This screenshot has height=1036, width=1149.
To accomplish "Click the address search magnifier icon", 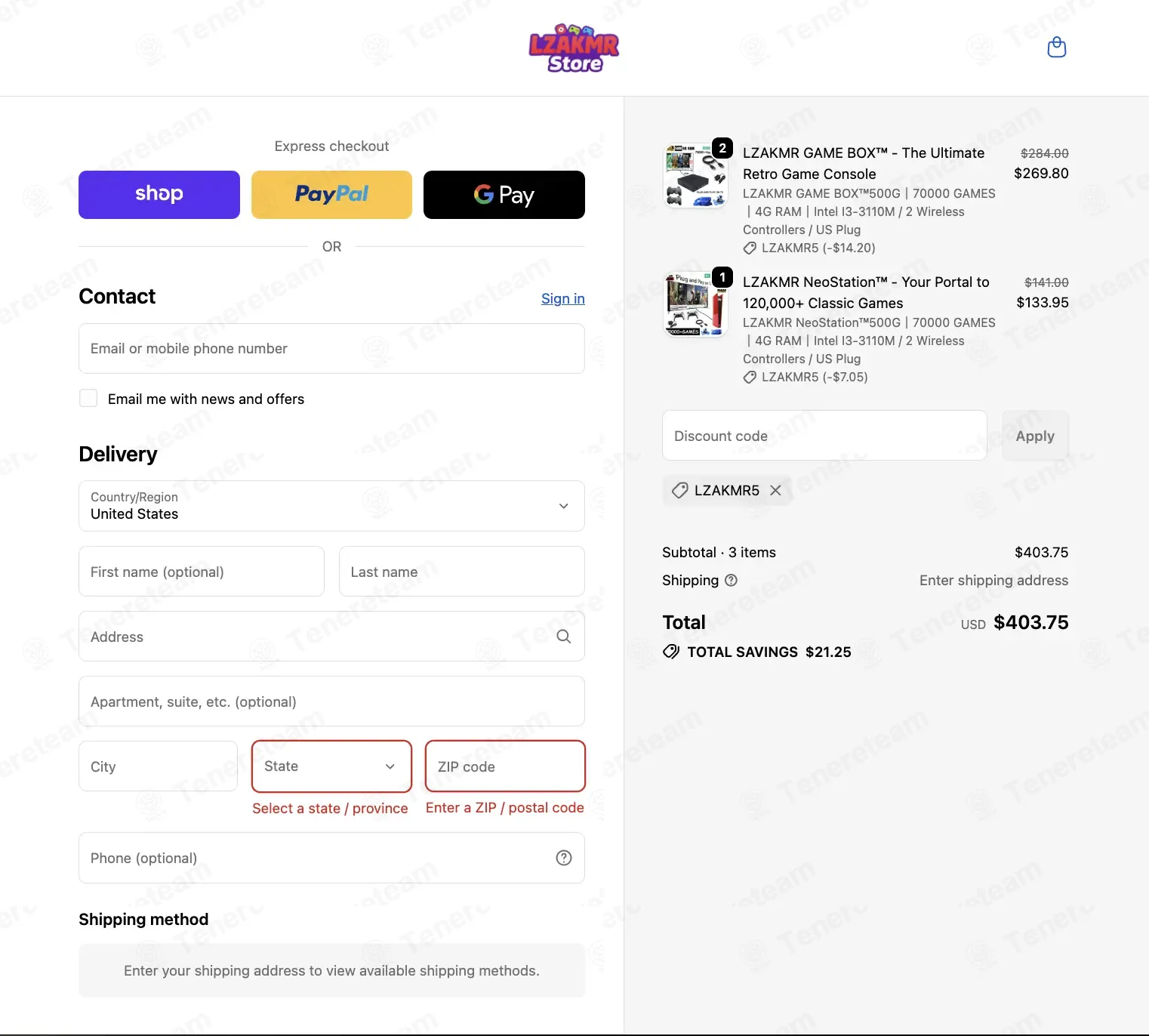I will coord(563,637).
